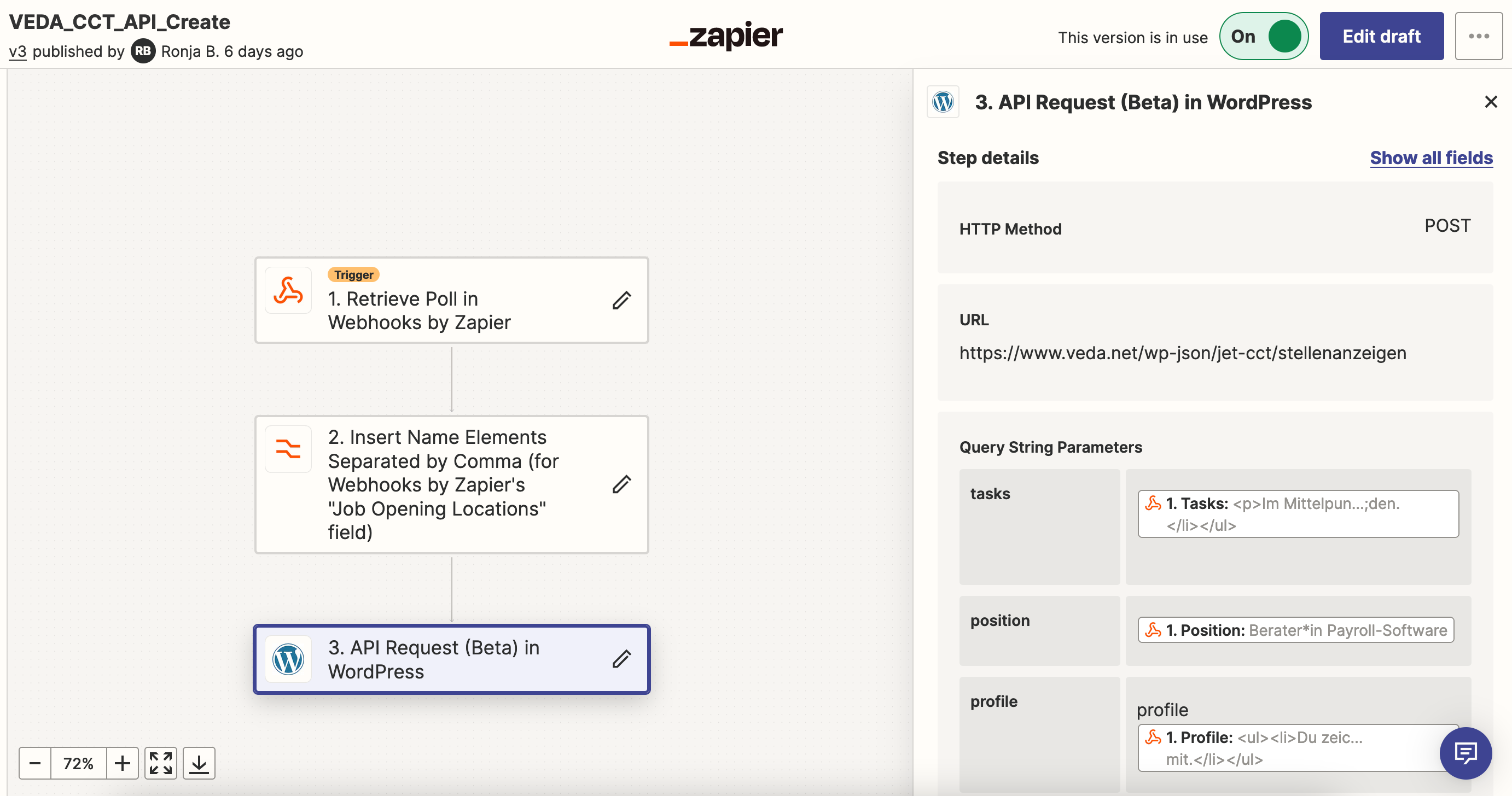Select step 3 API Request in WordPress card
The height and width of the screenshot is (796, 1512).
pos(451,659)
